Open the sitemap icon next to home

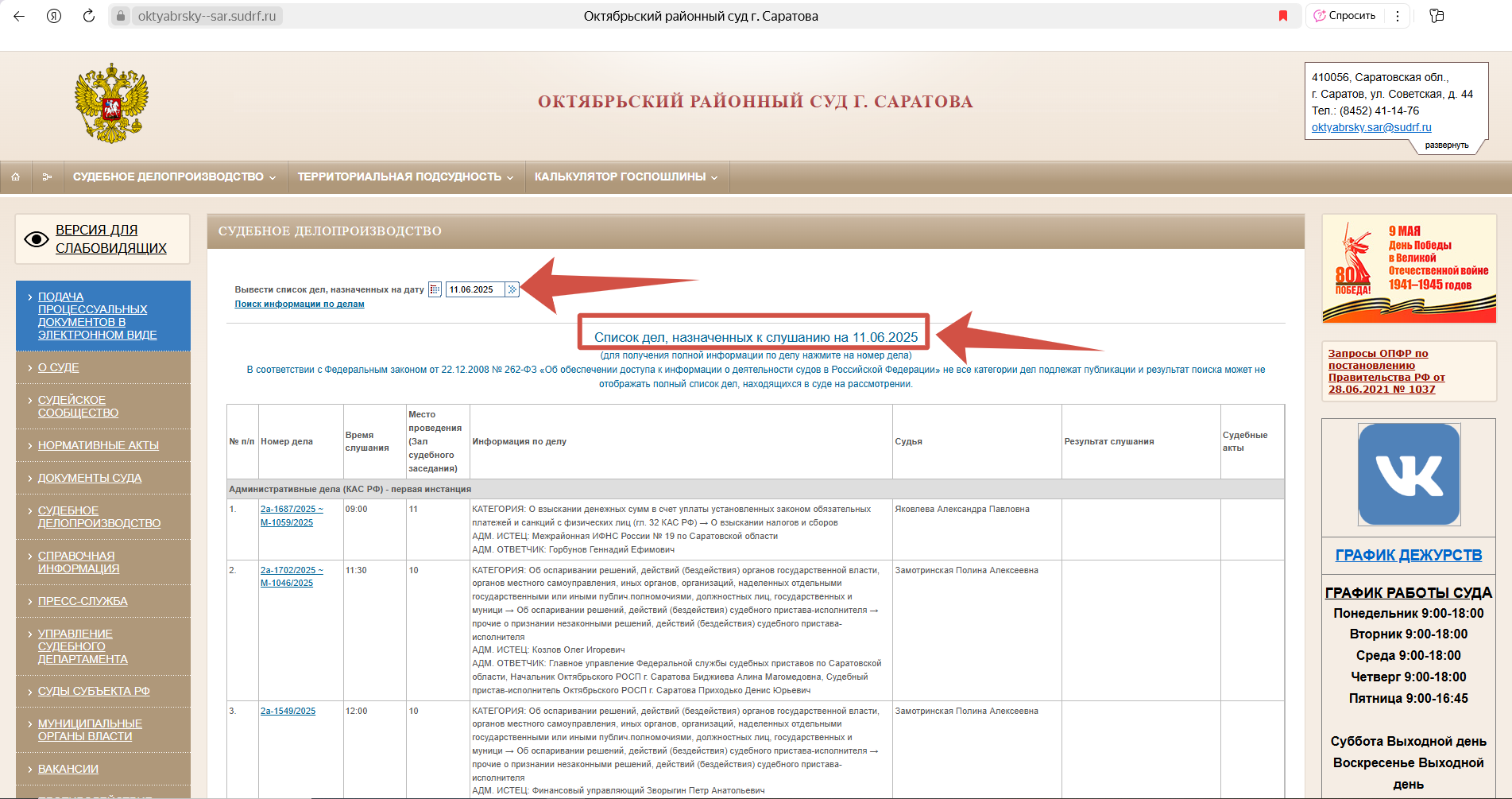tap(47, 176)
